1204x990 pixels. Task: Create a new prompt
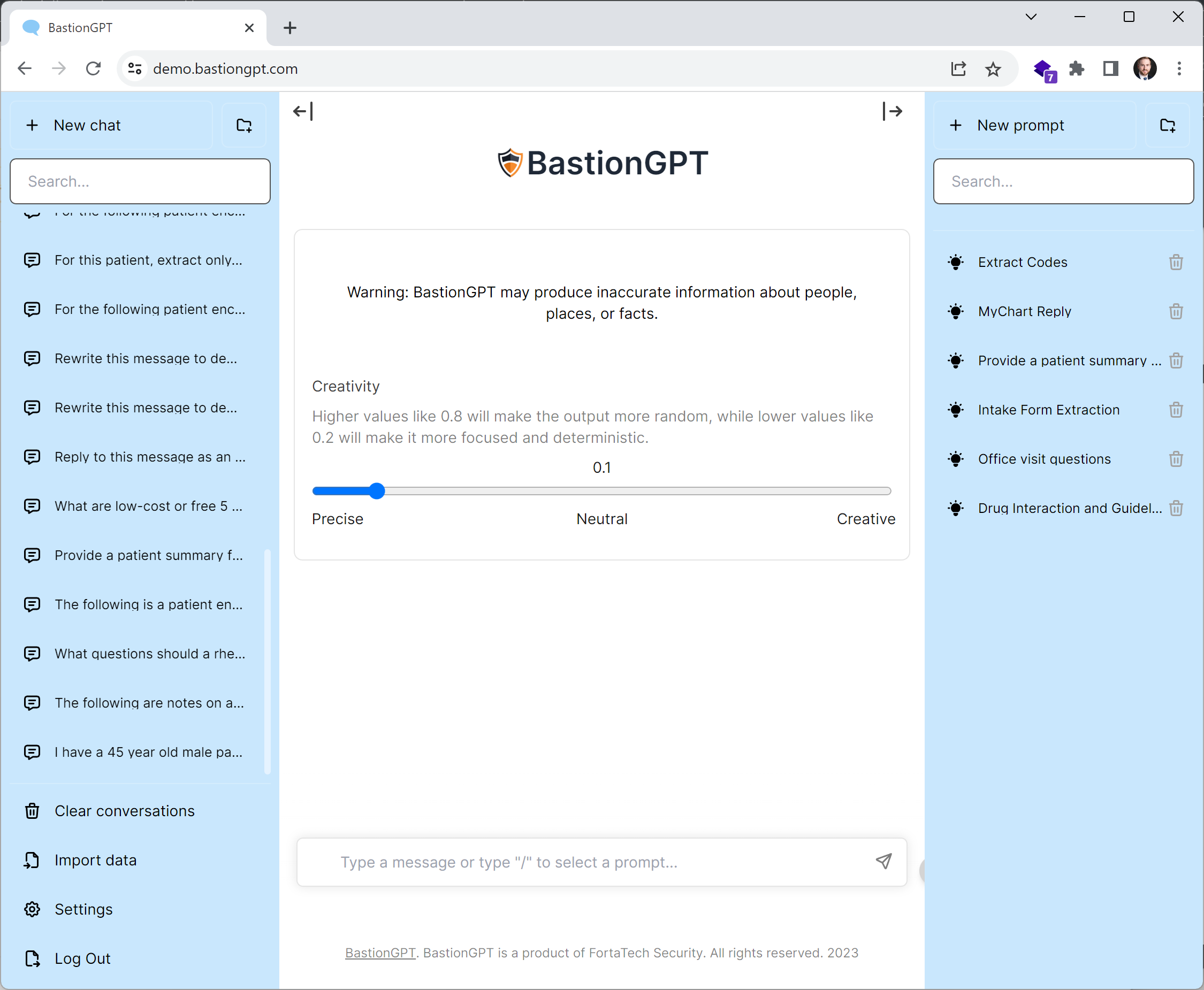1034,126
